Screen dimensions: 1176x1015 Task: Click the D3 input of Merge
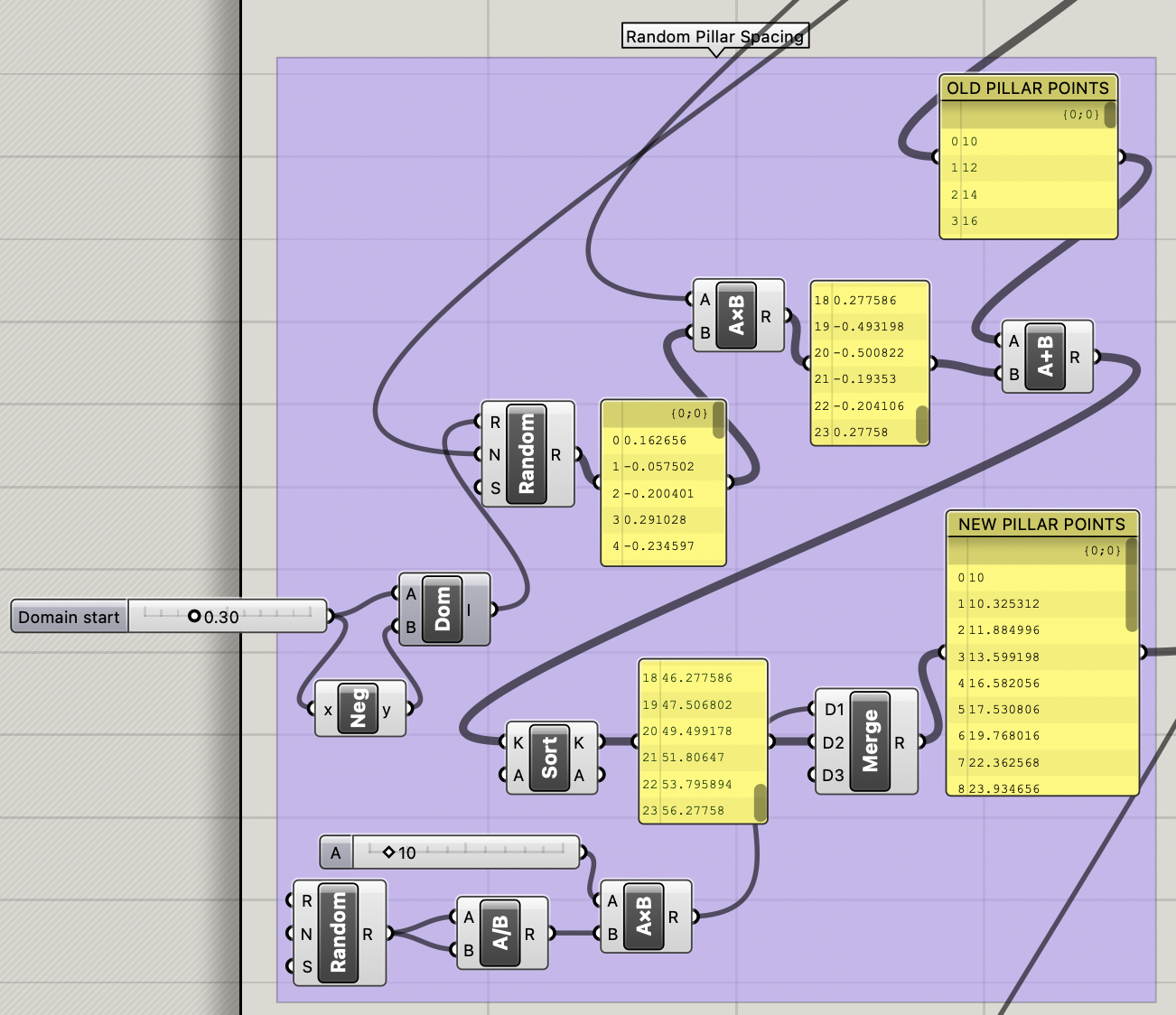(833, 775)
